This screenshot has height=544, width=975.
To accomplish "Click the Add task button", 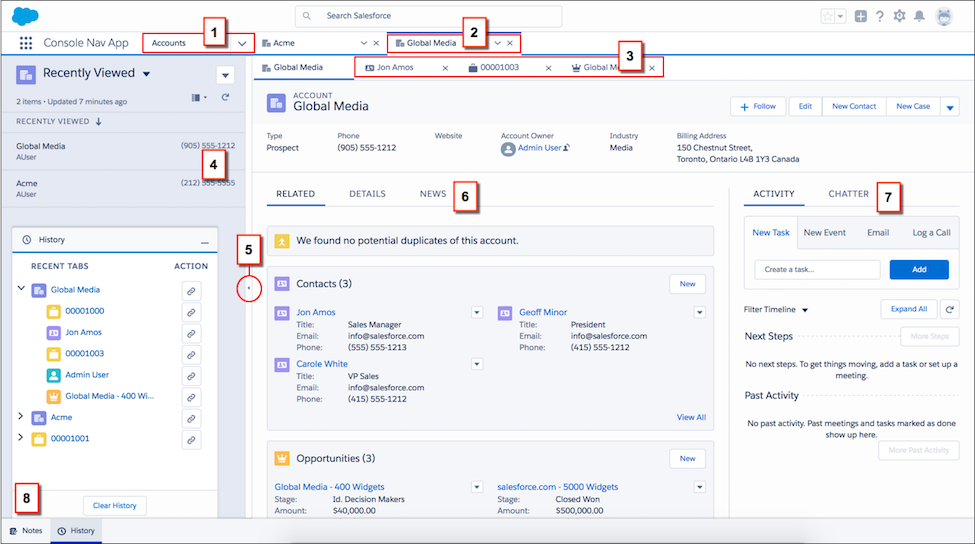I will (919, 269).
